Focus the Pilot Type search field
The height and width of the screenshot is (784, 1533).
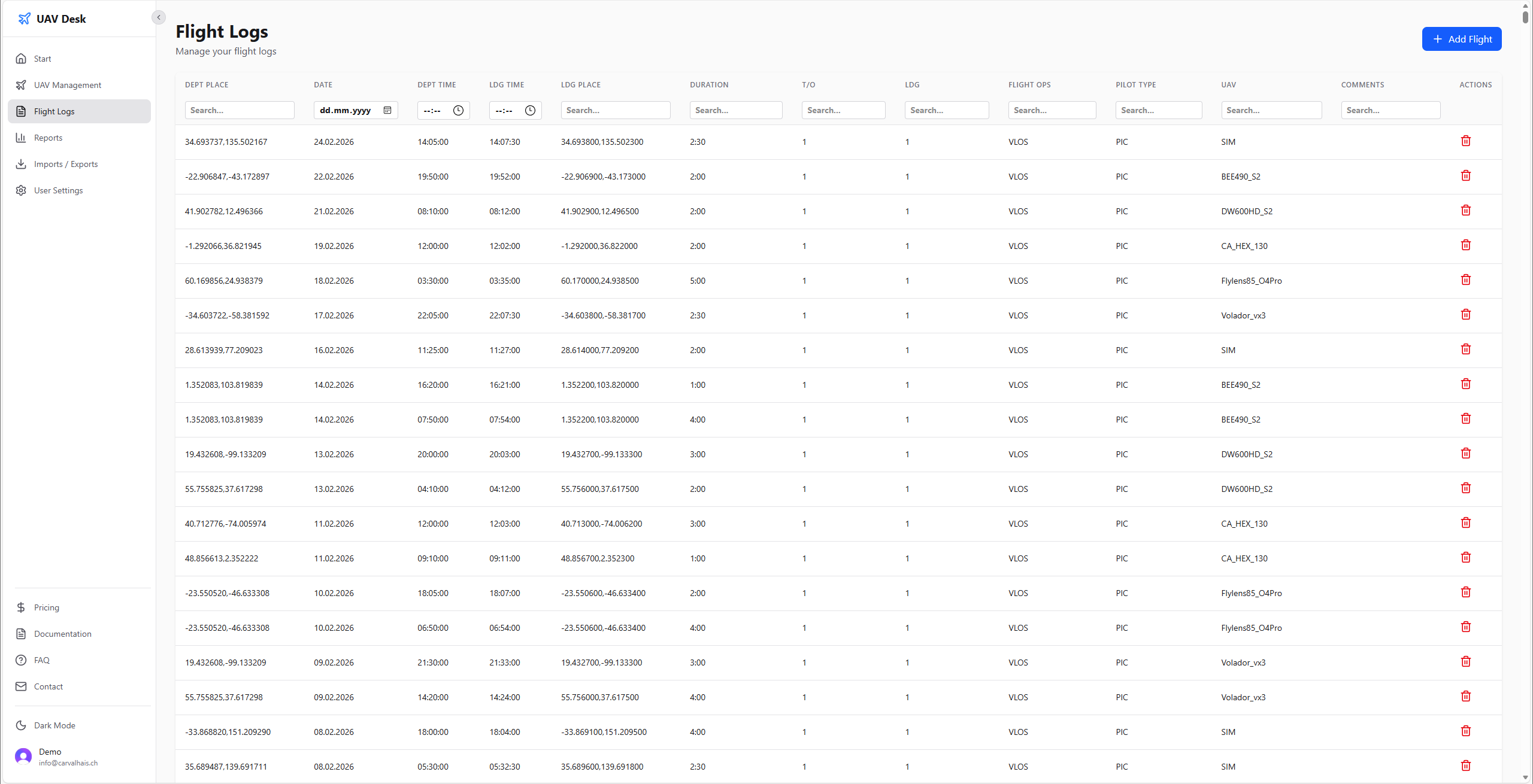[x=1159, y=110]
